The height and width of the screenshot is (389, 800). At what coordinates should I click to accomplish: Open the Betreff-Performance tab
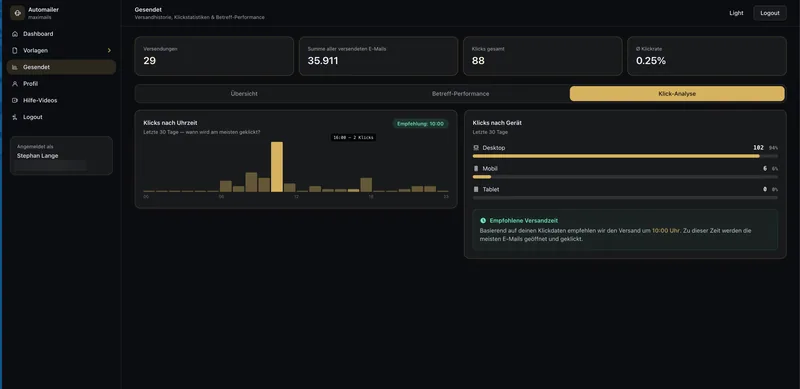460,94
